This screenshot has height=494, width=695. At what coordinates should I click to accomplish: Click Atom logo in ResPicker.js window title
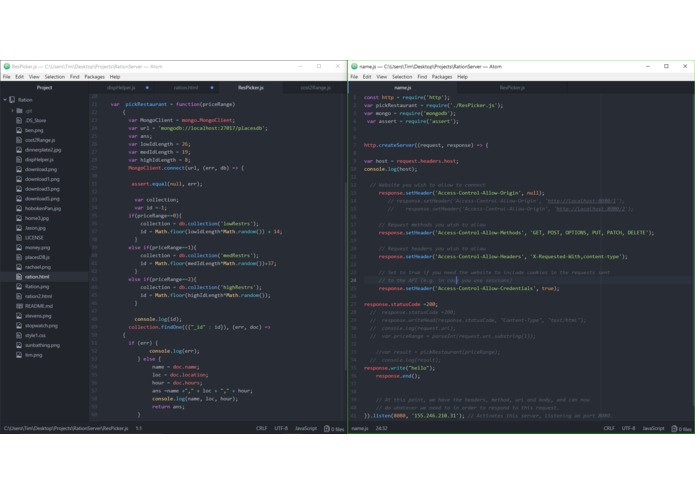pos(7,66)
